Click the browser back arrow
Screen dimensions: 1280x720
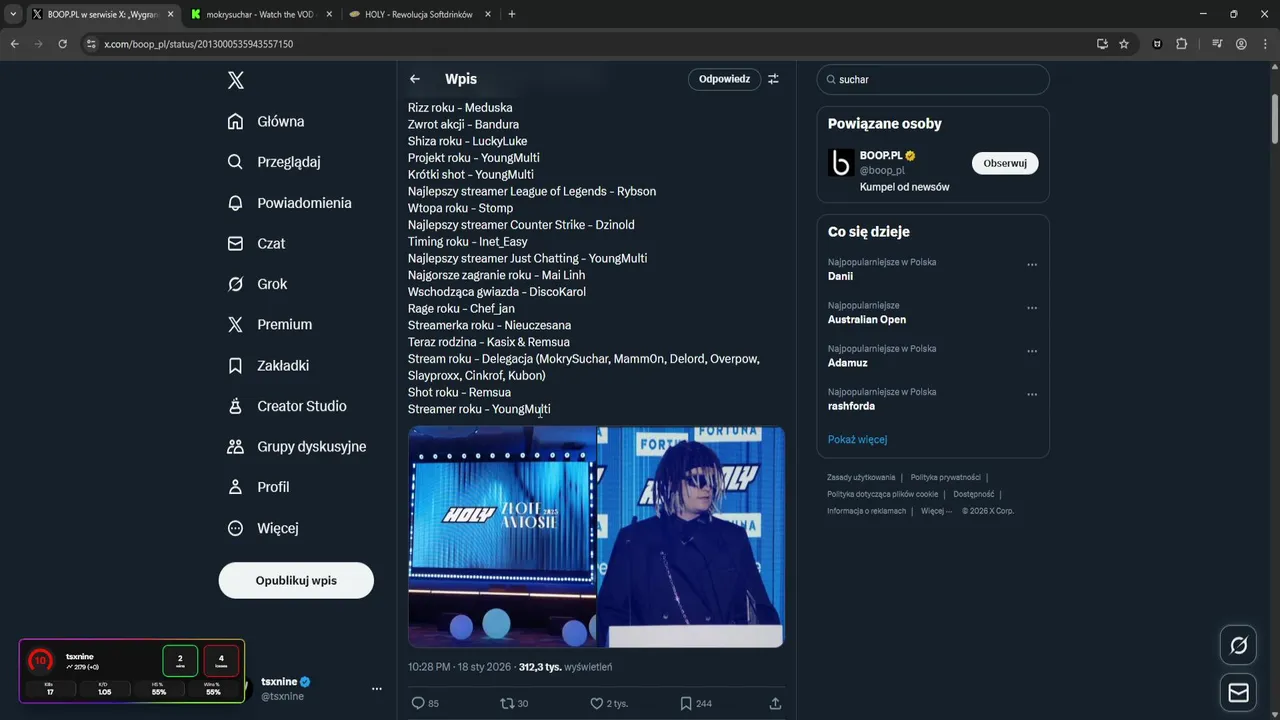[14, 44]
